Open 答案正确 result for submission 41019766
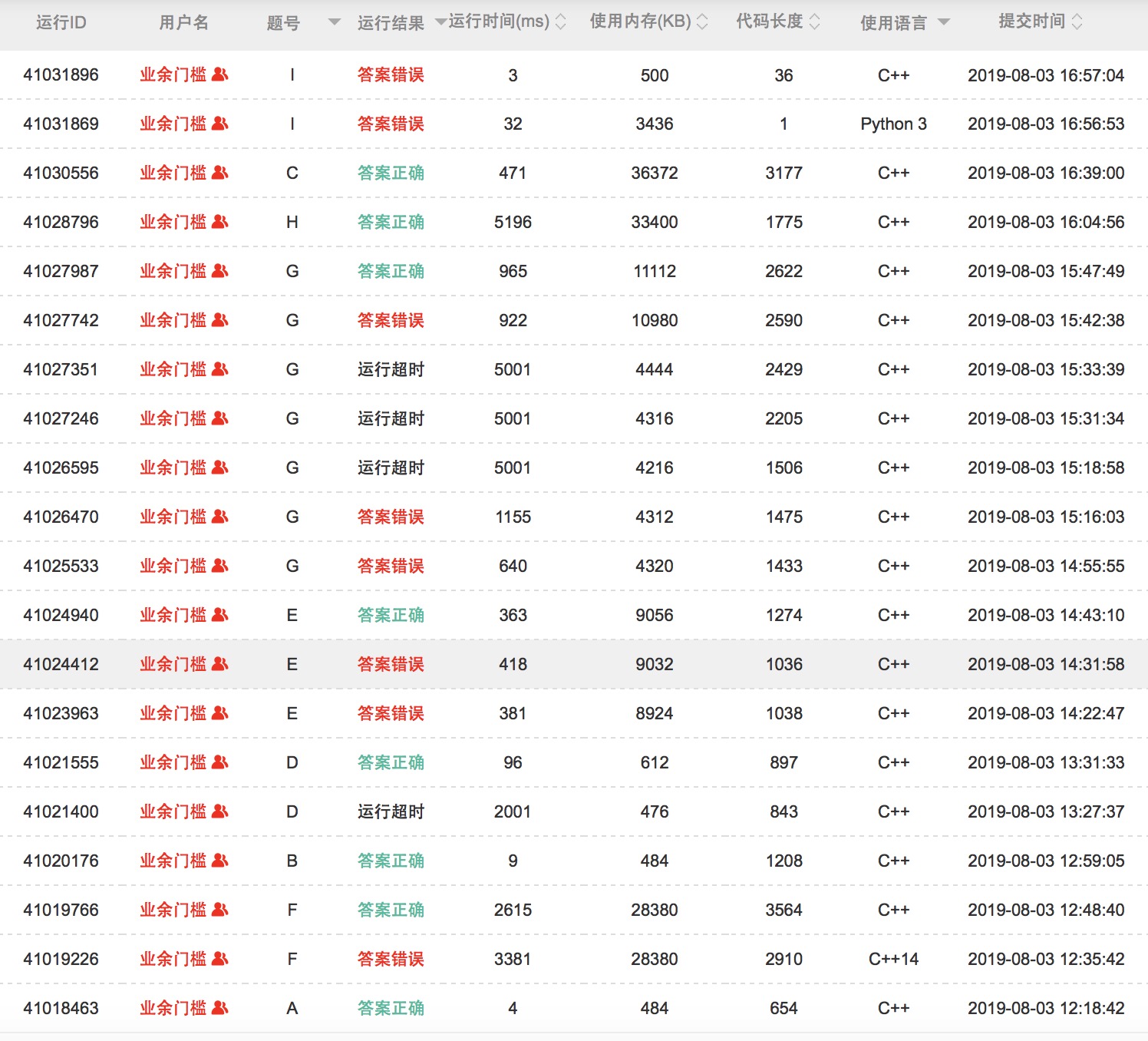Viewport: 1148px width, 1041px height. (391, 910)
